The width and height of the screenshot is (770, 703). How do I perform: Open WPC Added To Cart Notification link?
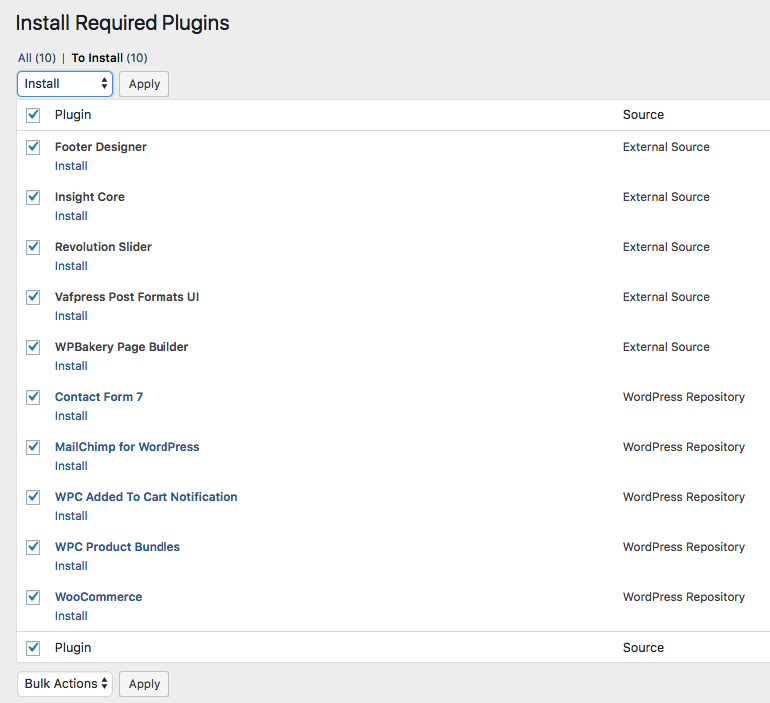coord(146,497)
